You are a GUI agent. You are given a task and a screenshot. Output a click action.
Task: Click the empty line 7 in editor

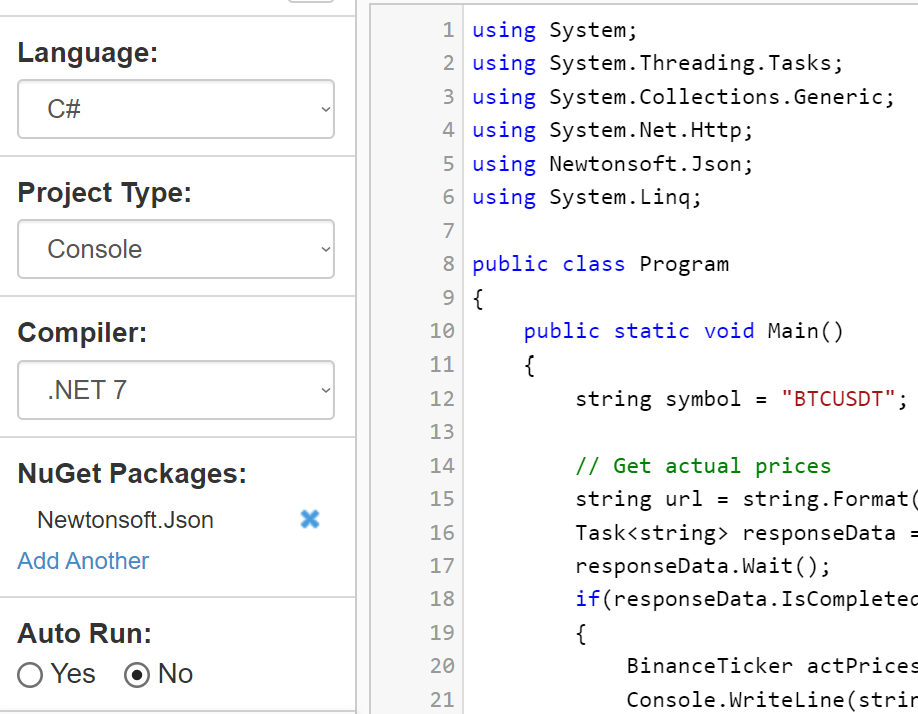point(691,231)
